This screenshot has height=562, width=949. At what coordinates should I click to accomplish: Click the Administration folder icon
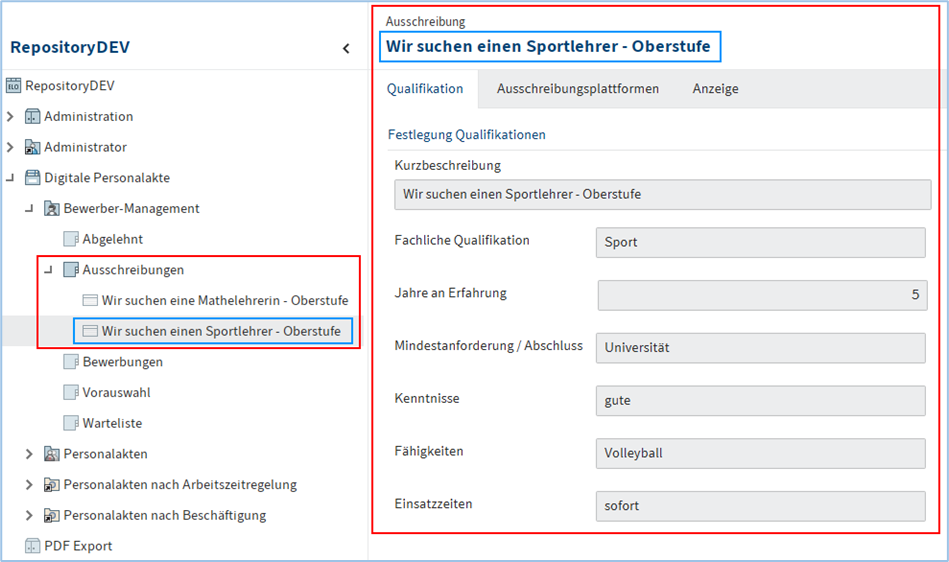32,117
